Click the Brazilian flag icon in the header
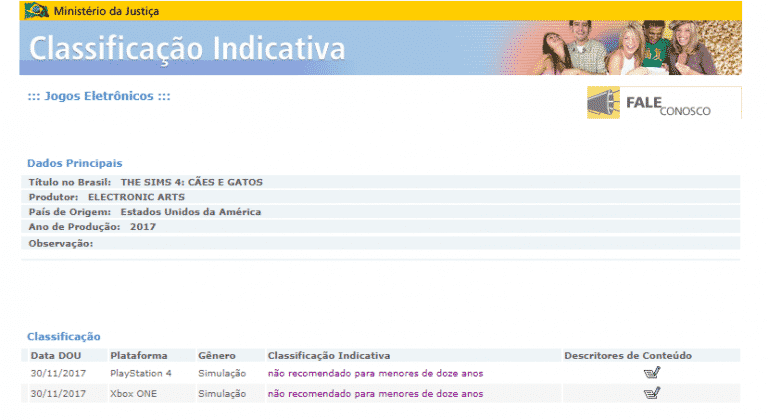768x420 pixels. pos(36,11)
